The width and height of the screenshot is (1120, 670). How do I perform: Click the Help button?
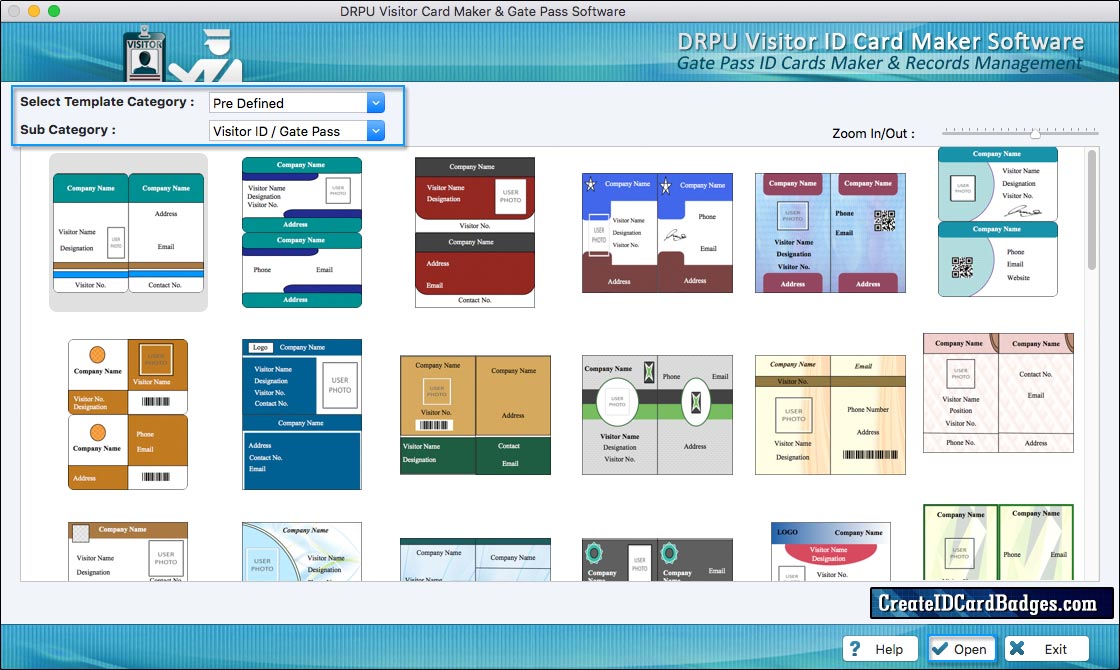click(x=879, y=649)
